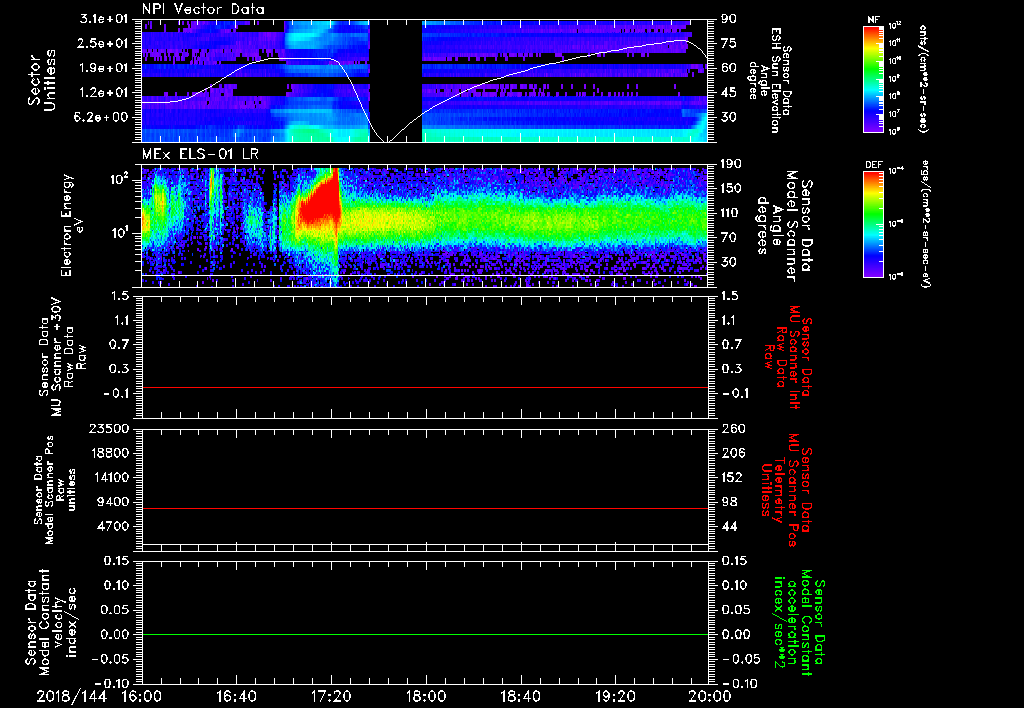Click the "90" sun elevation tick label
This screenshot has height=708, width=1024.
(728, 19)
